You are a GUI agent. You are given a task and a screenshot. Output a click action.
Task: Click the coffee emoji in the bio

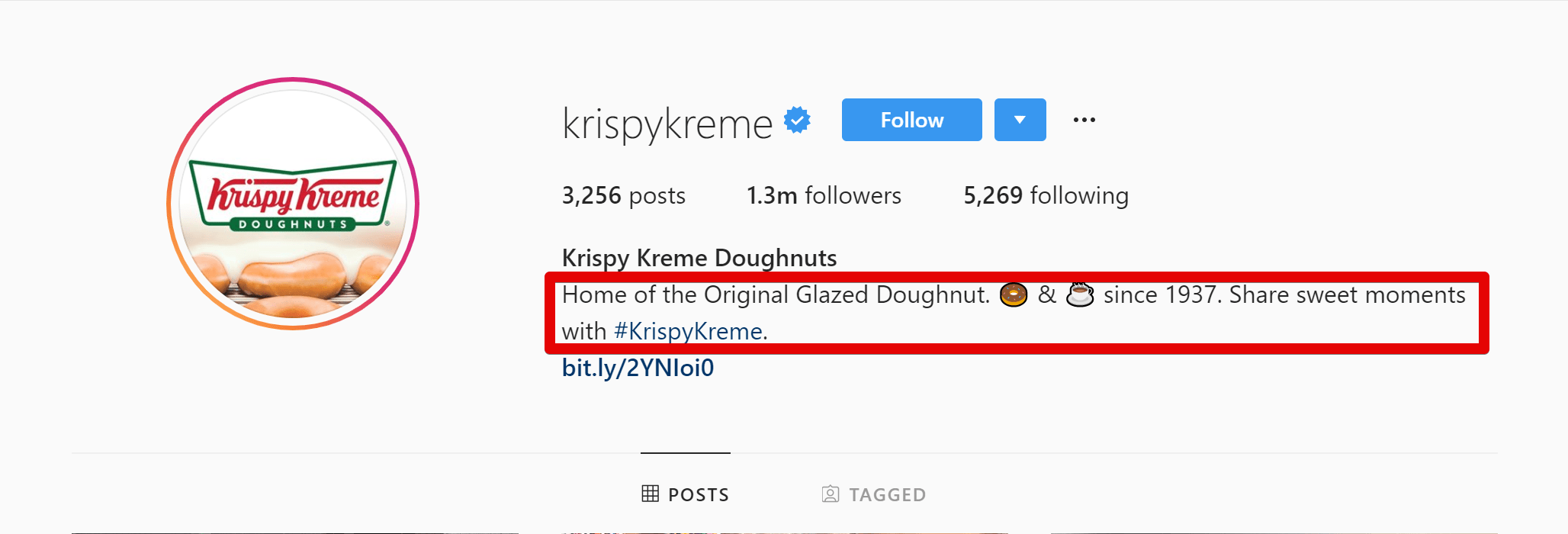click(1082, 294)
